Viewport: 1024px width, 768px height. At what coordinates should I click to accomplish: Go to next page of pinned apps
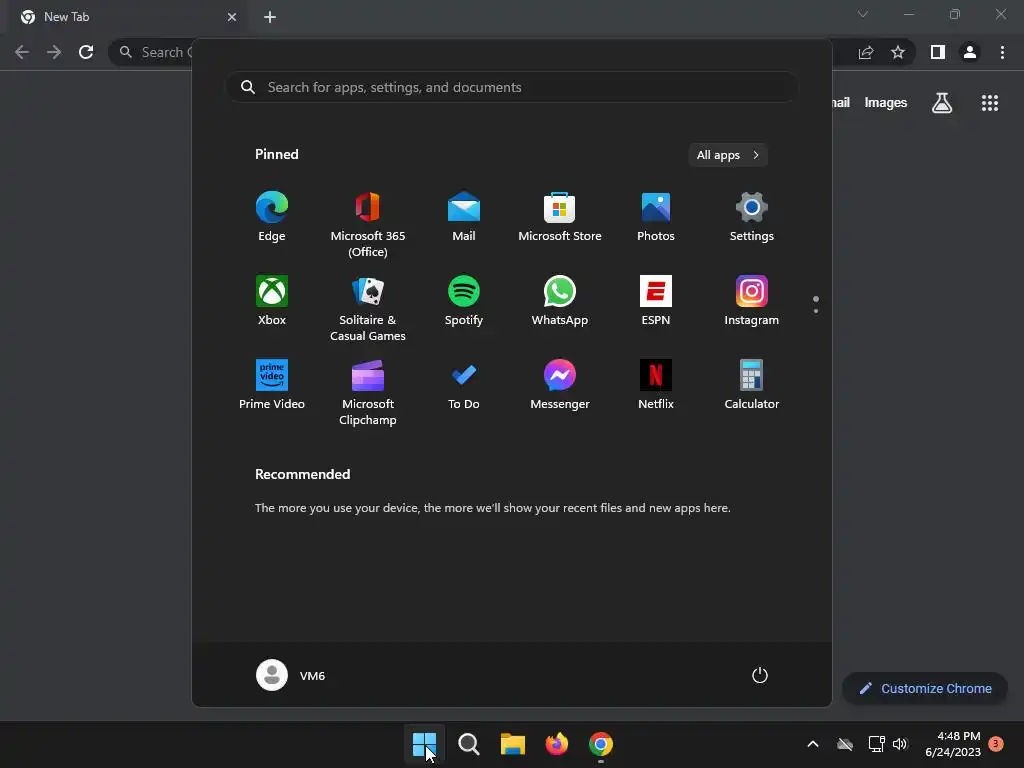coord(816,311)
